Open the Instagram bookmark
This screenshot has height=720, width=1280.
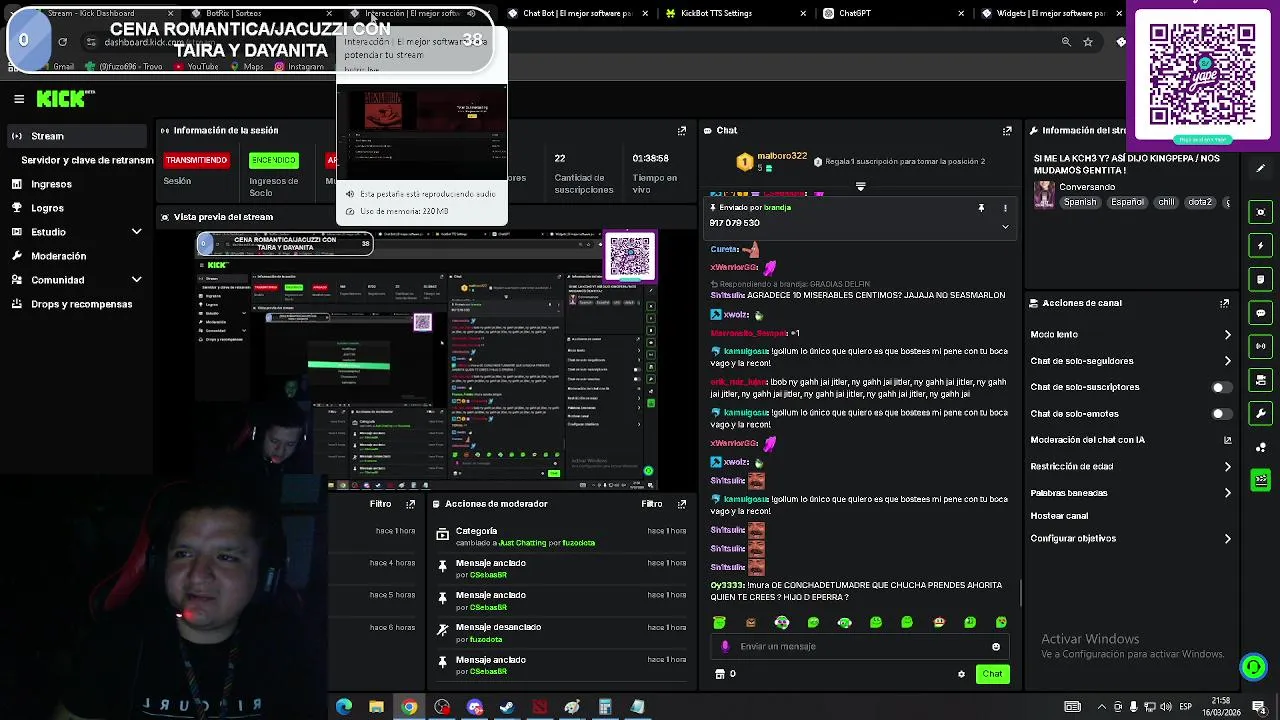299,67
